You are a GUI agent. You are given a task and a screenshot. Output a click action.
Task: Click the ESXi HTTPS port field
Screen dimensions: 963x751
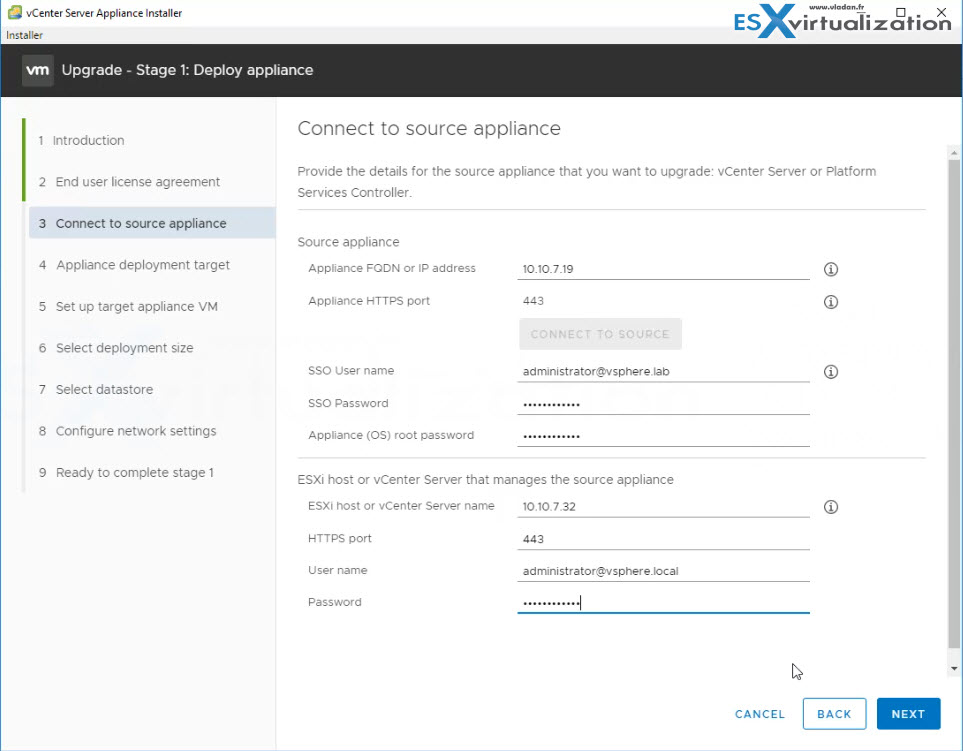tap(663, 539)
